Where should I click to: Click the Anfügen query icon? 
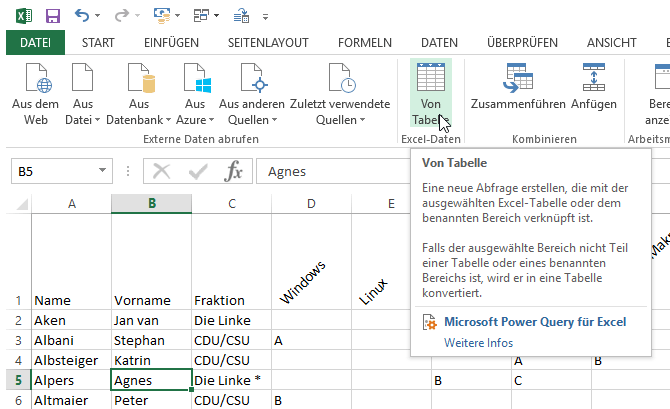pyautogui.click(x=594, y=77)
